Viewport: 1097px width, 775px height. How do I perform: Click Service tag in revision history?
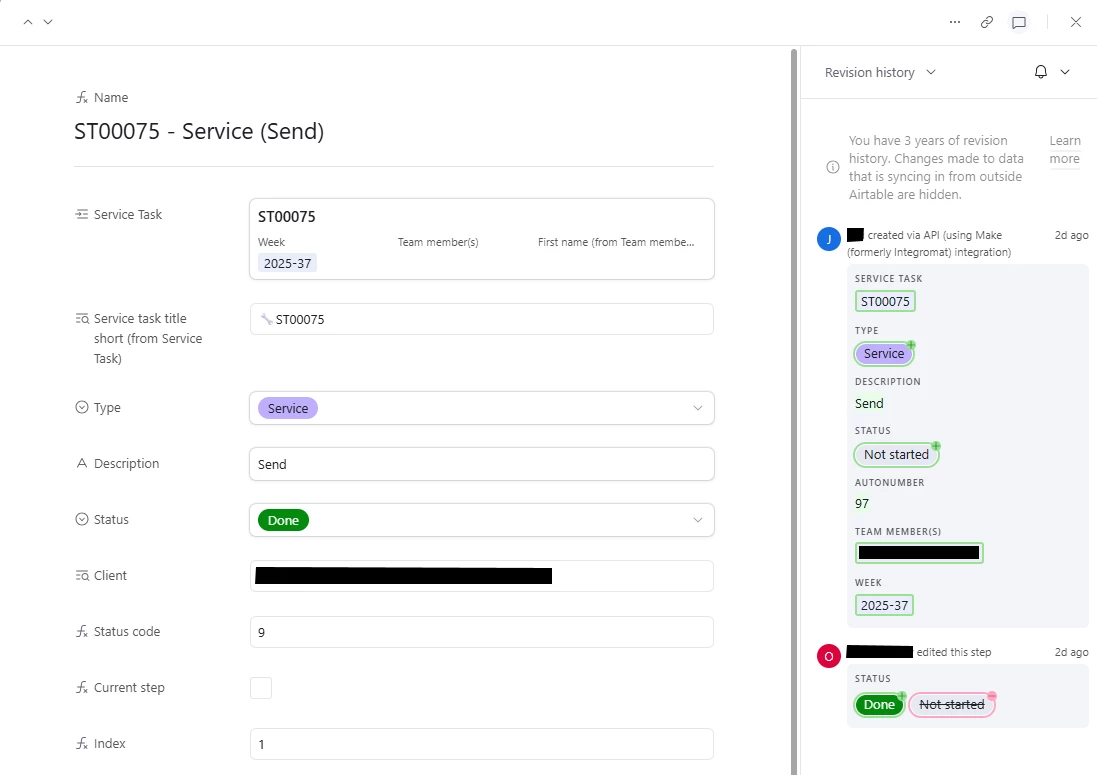pyautogui.click(x=884, y=353)
